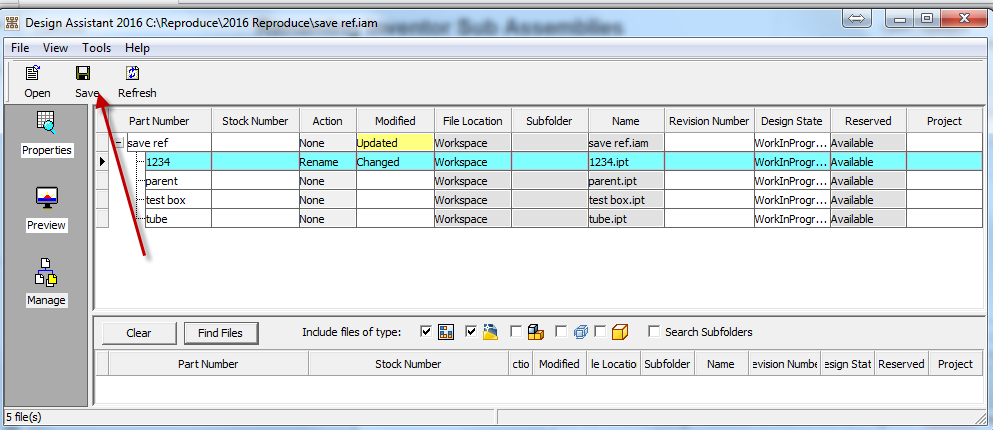The image size is (993, 430).
Task: Open the File menu
Action: [x=20, y=48]
